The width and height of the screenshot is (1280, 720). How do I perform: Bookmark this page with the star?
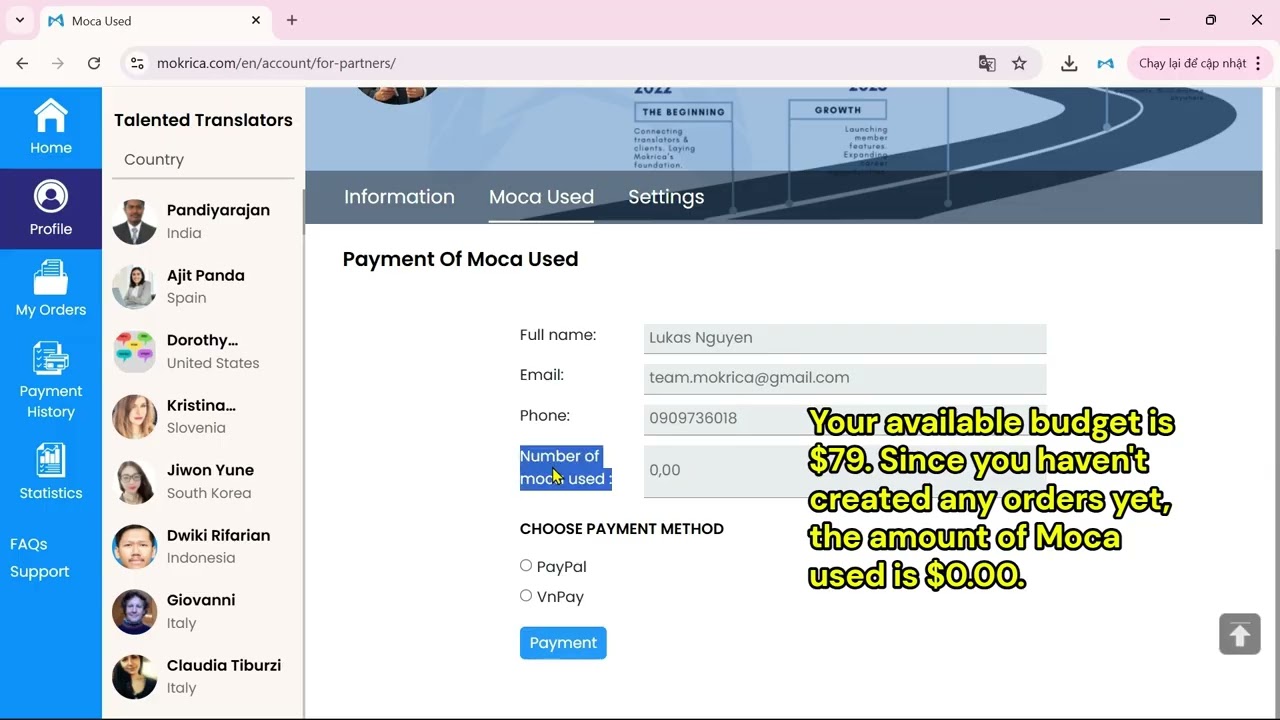tap(1019, 63)
